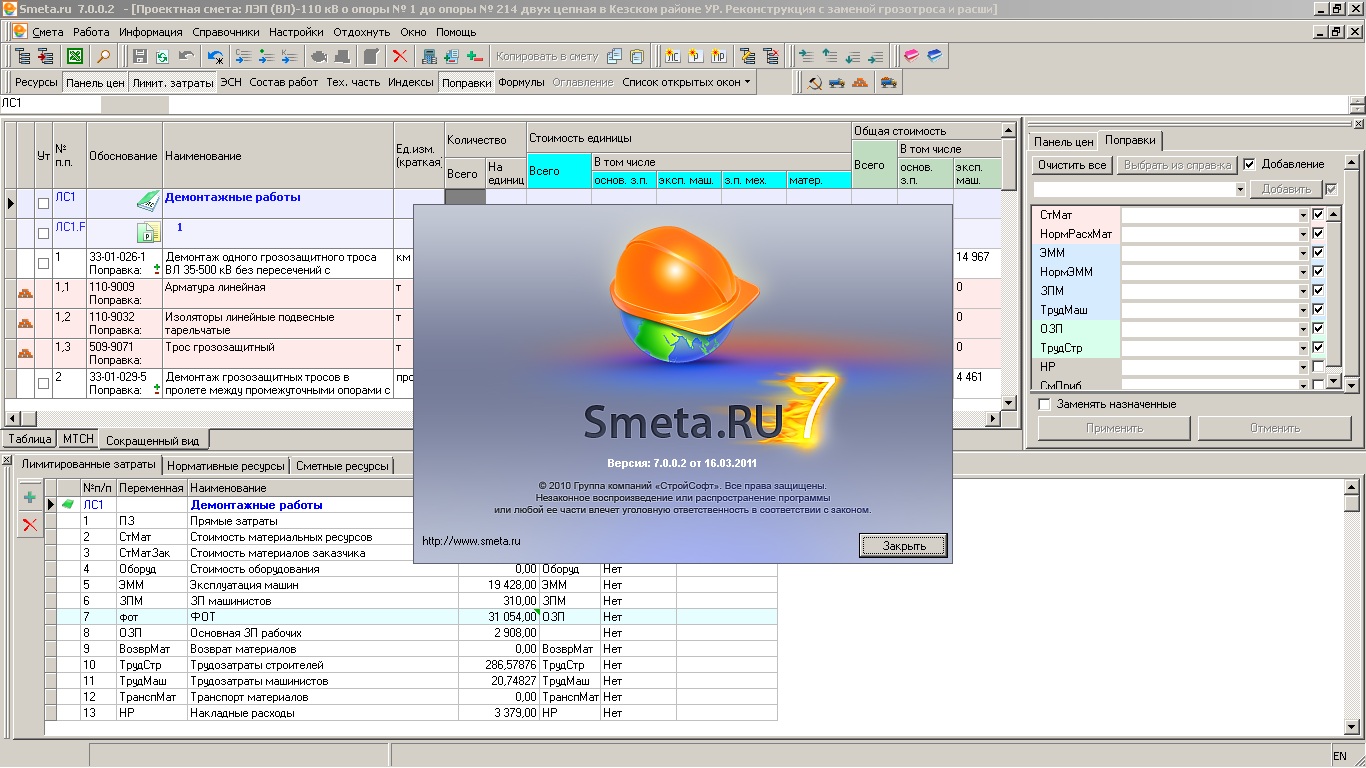Click the green refresh icon beside save
The height and width of the screenshot is (768, 1366).
162,56
